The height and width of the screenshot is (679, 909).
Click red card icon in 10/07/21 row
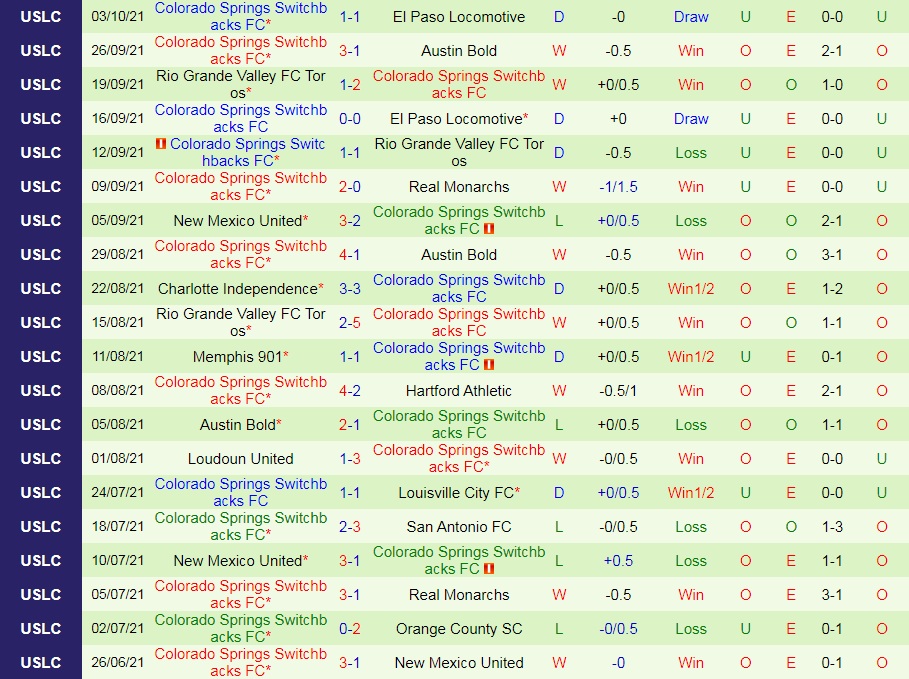point(489,569)
